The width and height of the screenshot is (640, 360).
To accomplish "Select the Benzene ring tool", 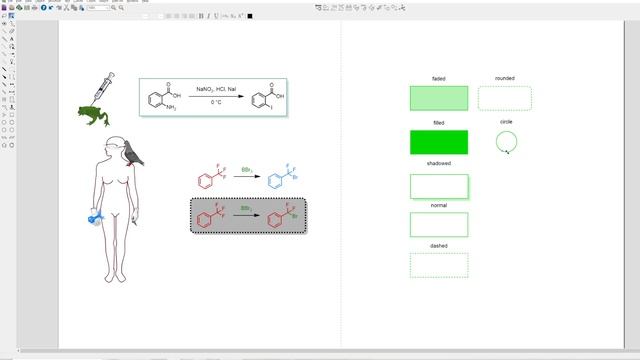I will (x=12, y=145).
